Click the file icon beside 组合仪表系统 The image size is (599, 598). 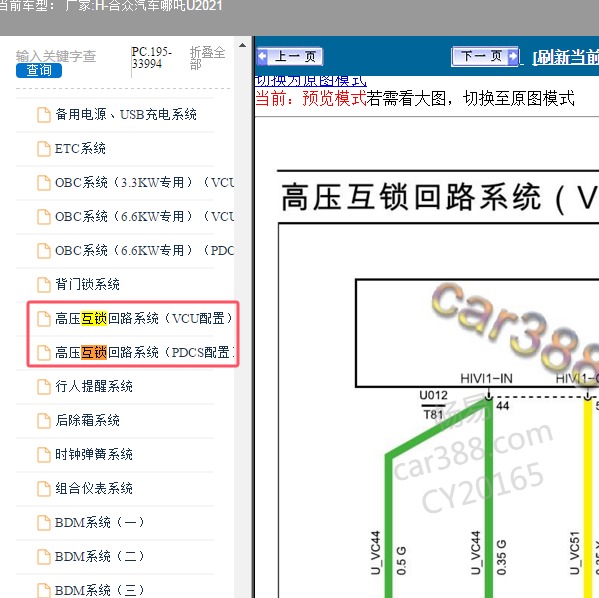click(x=44, y=489)
